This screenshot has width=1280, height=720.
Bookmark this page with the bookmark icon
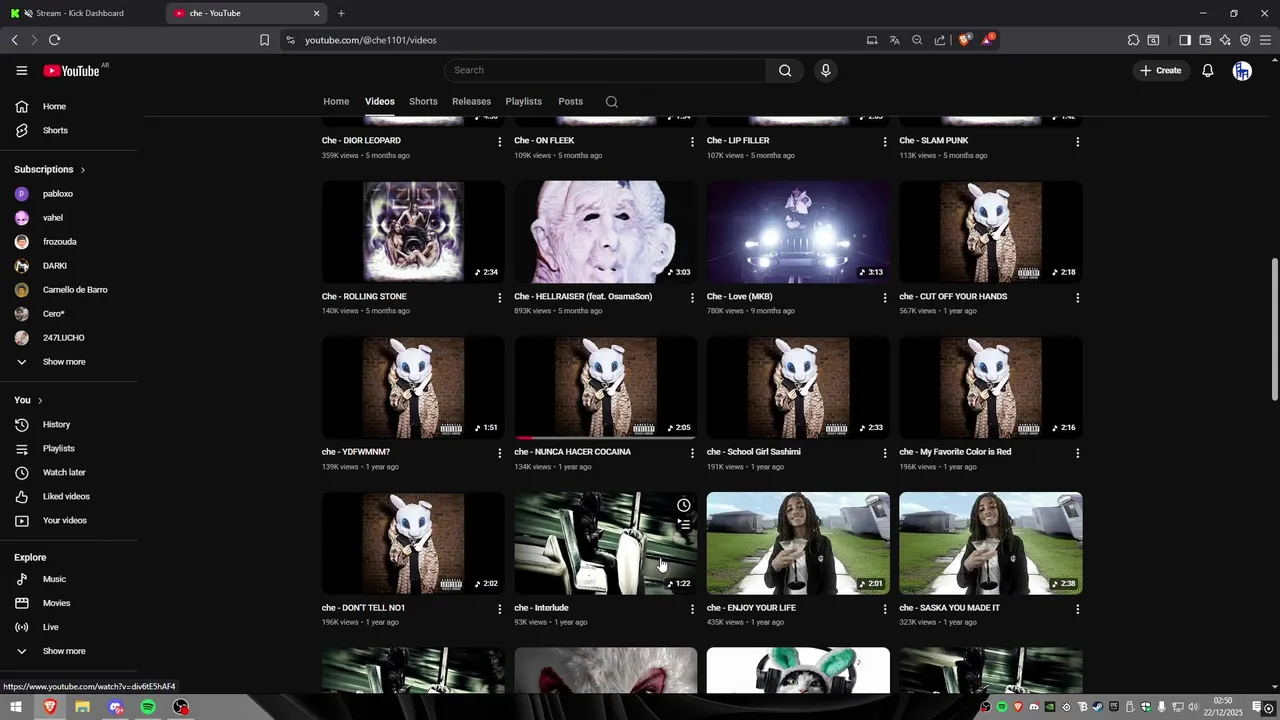(x=264, y=40)
